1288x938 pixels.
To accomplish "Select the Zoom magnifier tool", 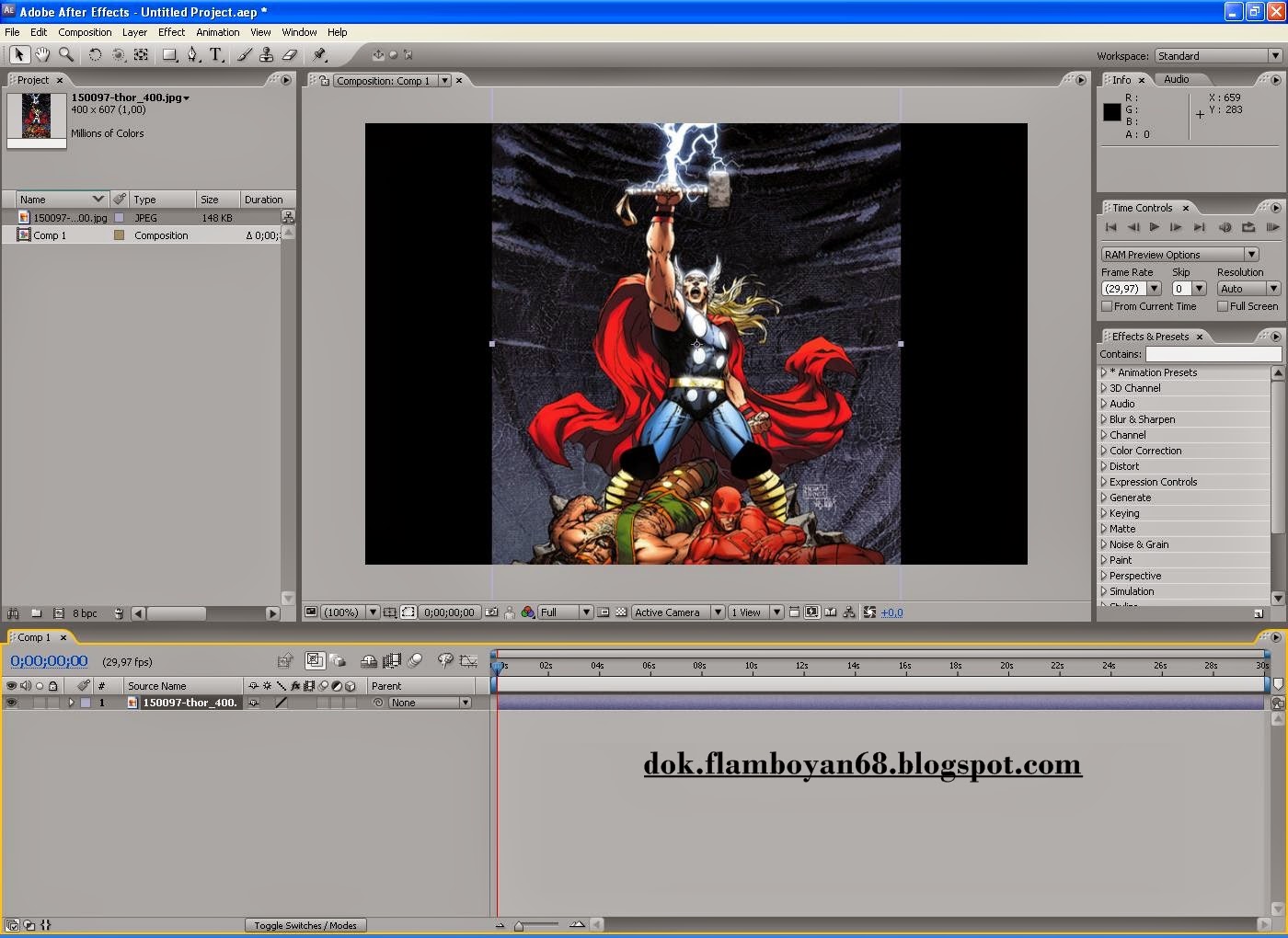I will [x=66, y=55].
